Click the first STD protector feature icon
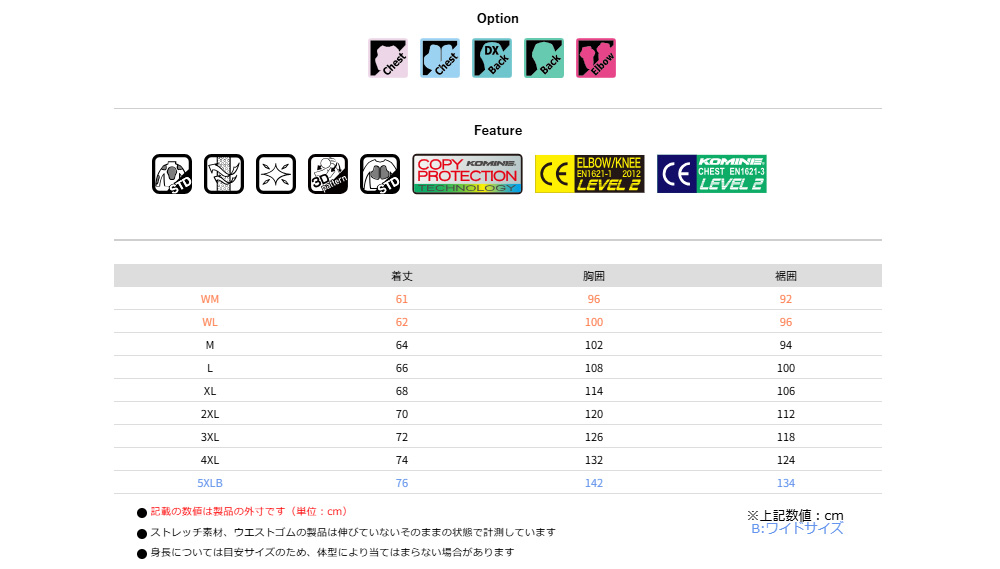 tap(172, 174)
